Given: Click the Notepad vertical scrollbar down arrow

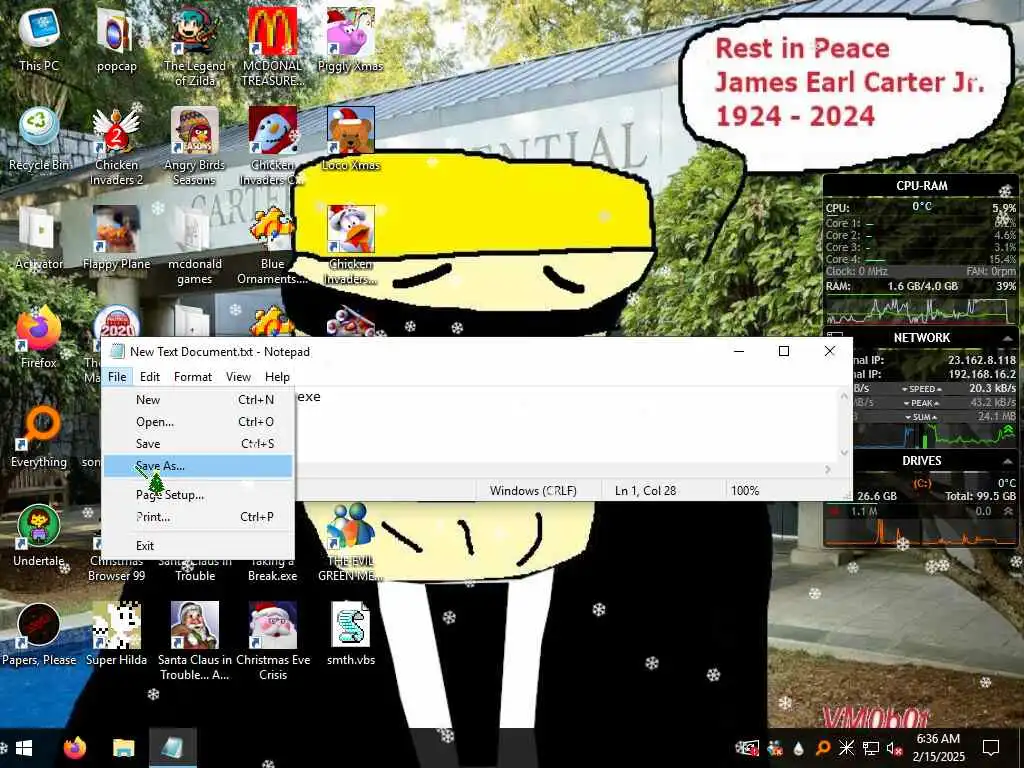Looking at the screenshot, I should 844,453.
